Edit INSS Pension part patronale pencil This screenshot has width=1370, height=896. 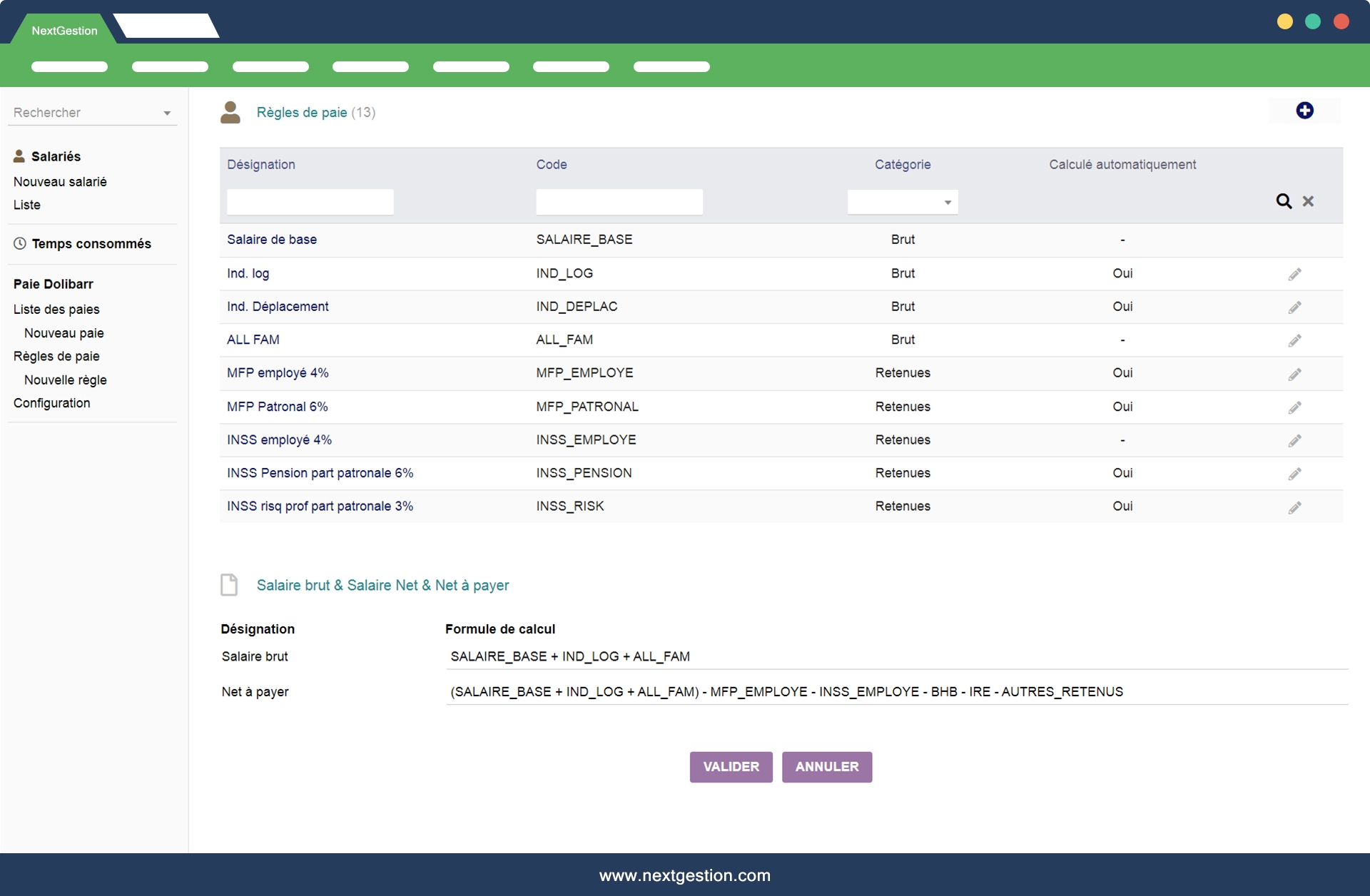tap(1294, 474)
